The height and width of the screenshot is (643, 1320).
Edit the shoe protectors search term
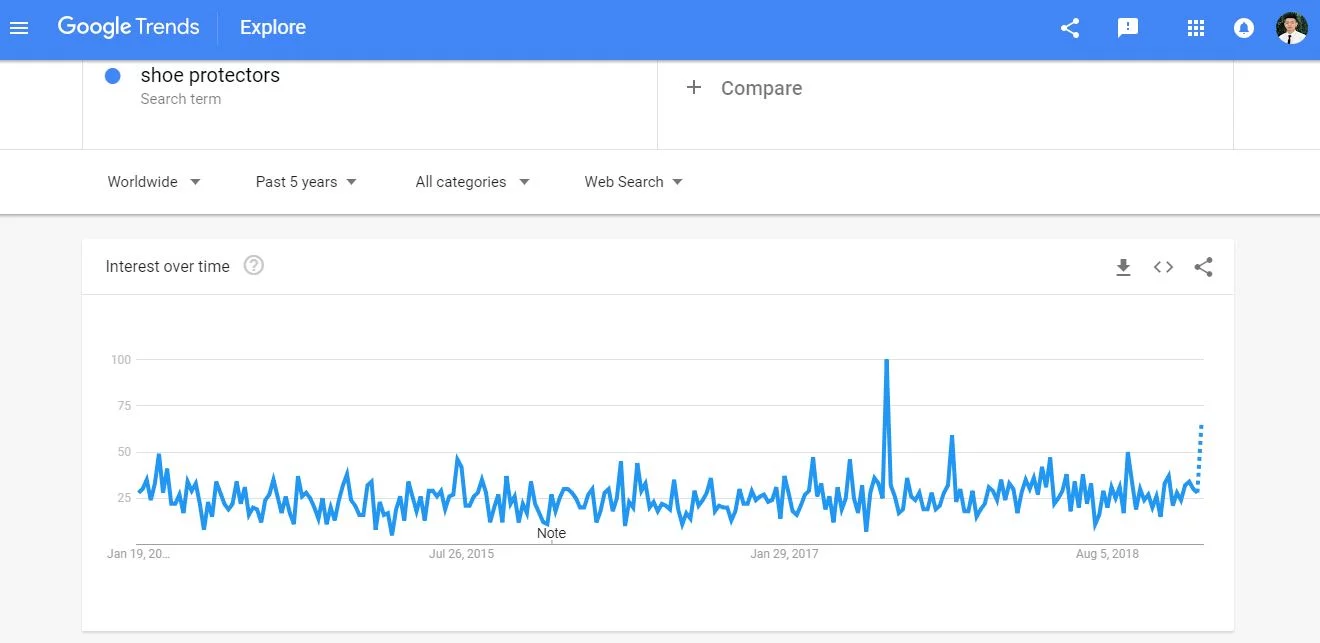point(210,76)
